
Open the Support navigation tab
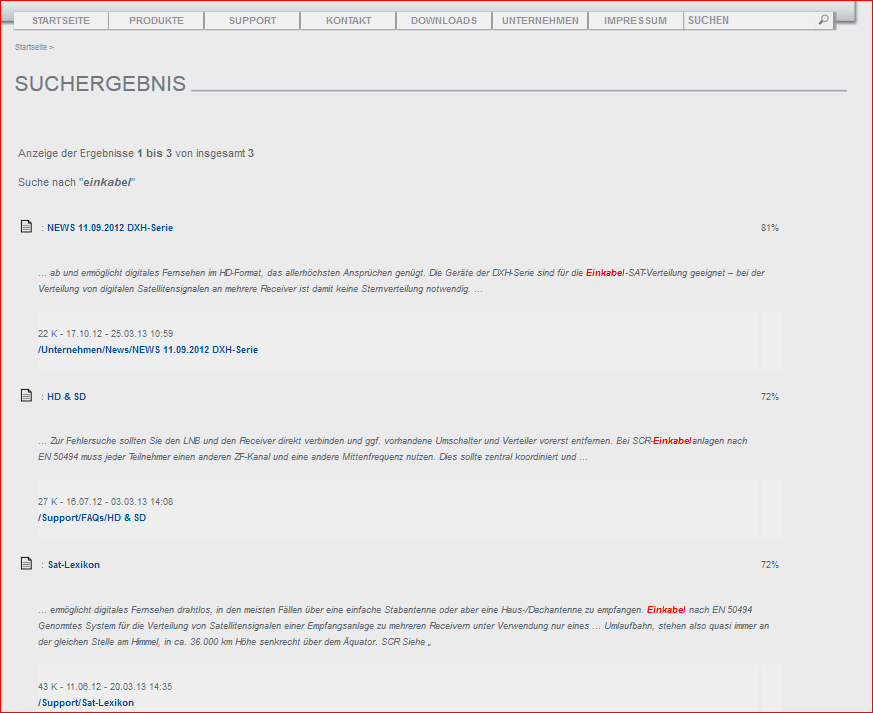tap(252, 21)
